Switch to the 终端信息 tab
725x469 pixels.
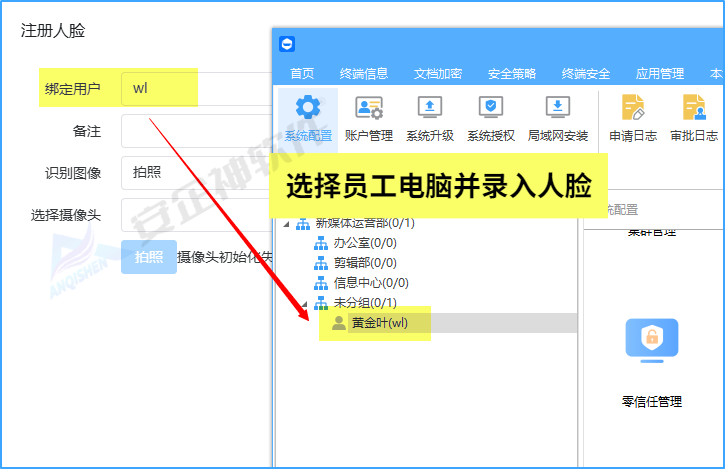tap(363, 74)
